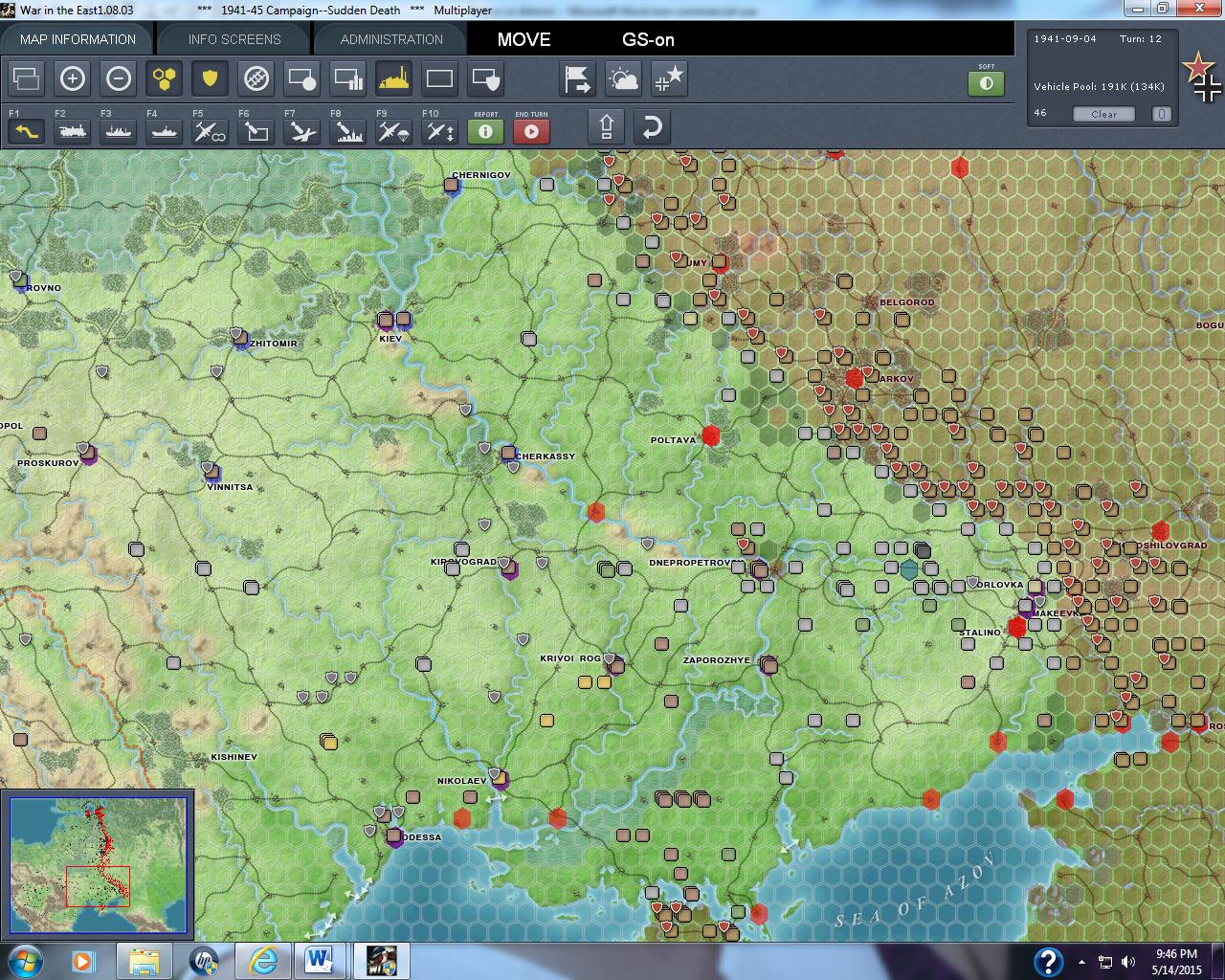Choose F9 air transport mode

(393, 131)
